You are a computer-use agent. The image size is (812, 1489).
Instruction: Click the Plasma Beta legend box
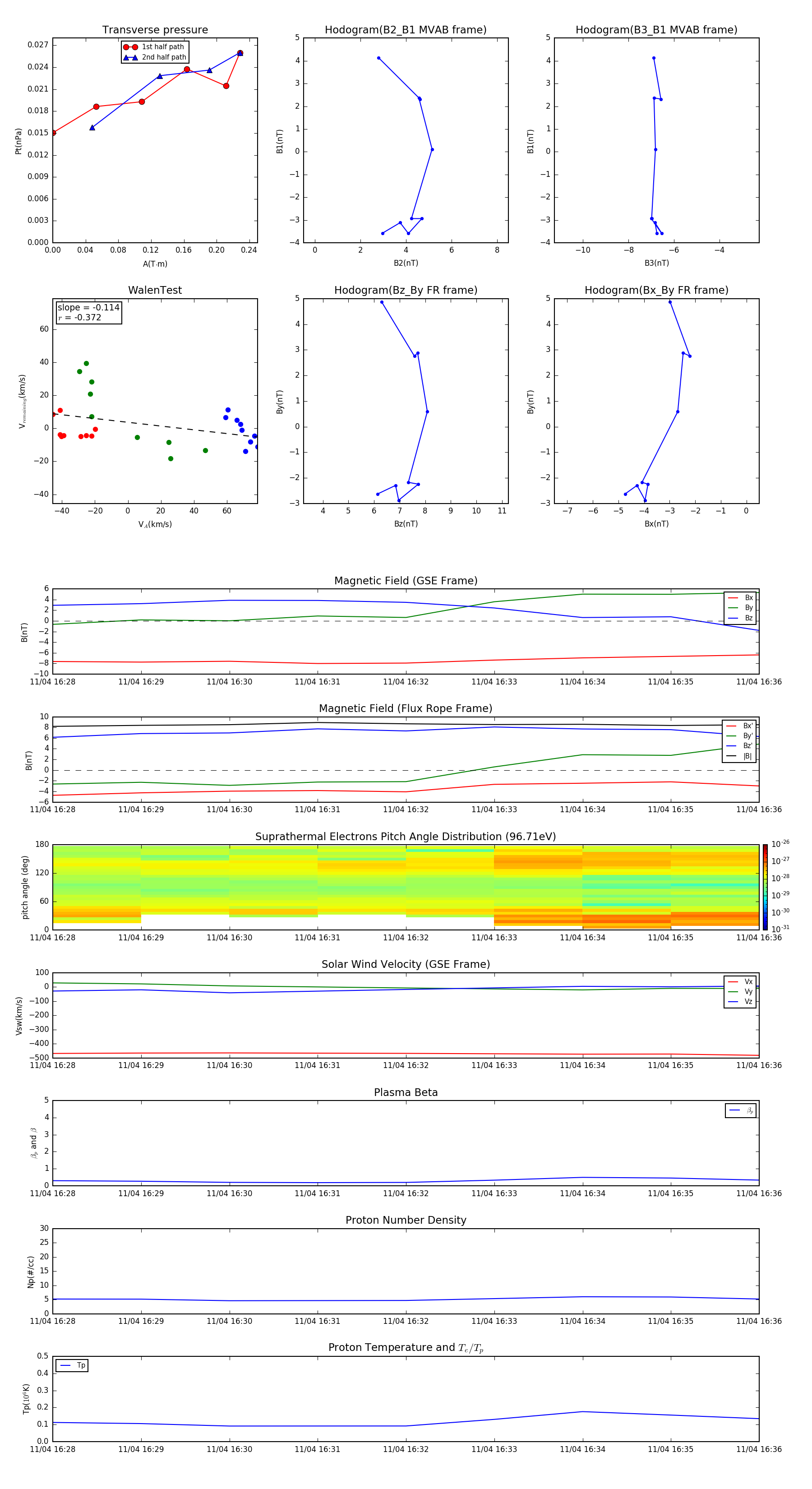click(740, 1110)
